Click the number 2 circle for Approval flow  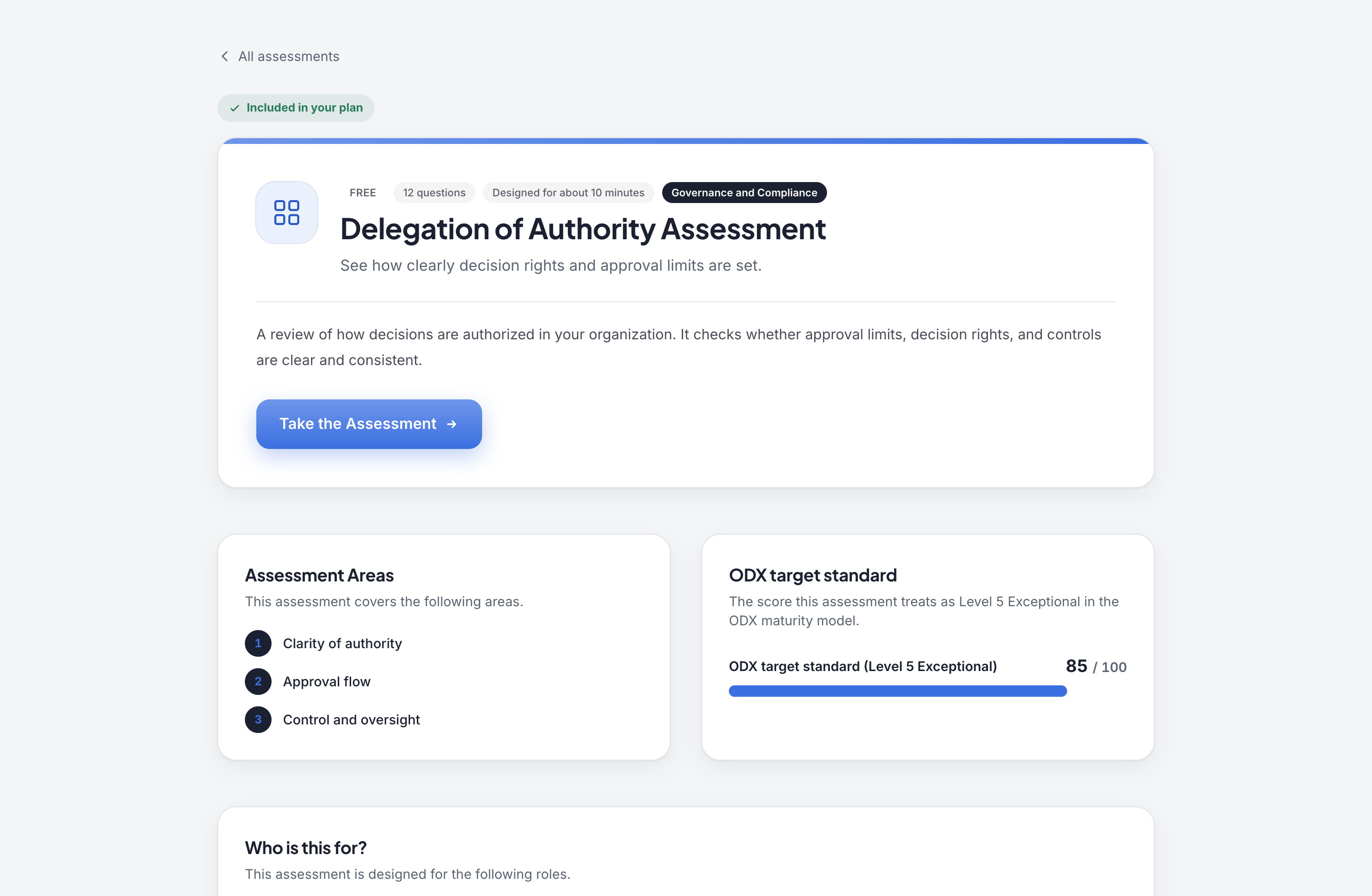[258, 682]
